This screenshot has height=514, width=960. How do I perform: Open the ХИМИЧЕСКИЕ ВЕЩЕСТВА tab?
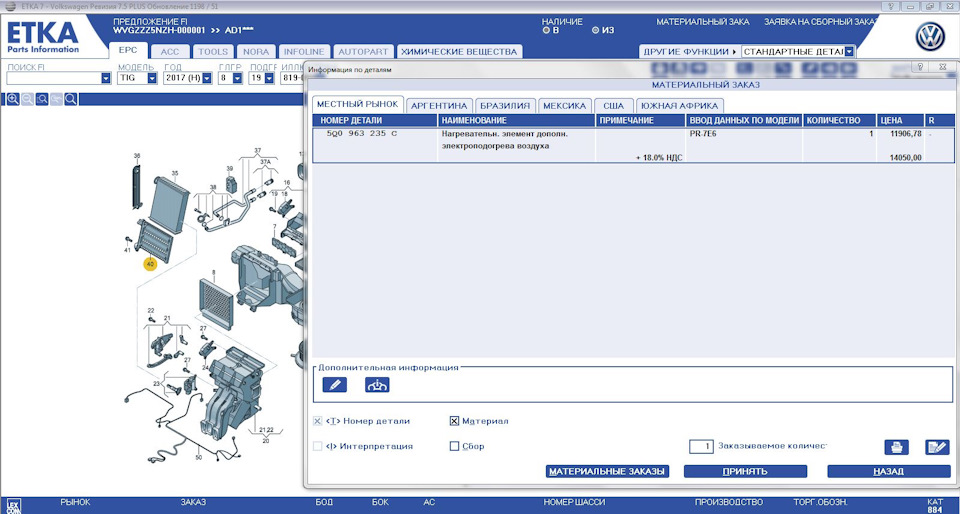tap(459, 51)
